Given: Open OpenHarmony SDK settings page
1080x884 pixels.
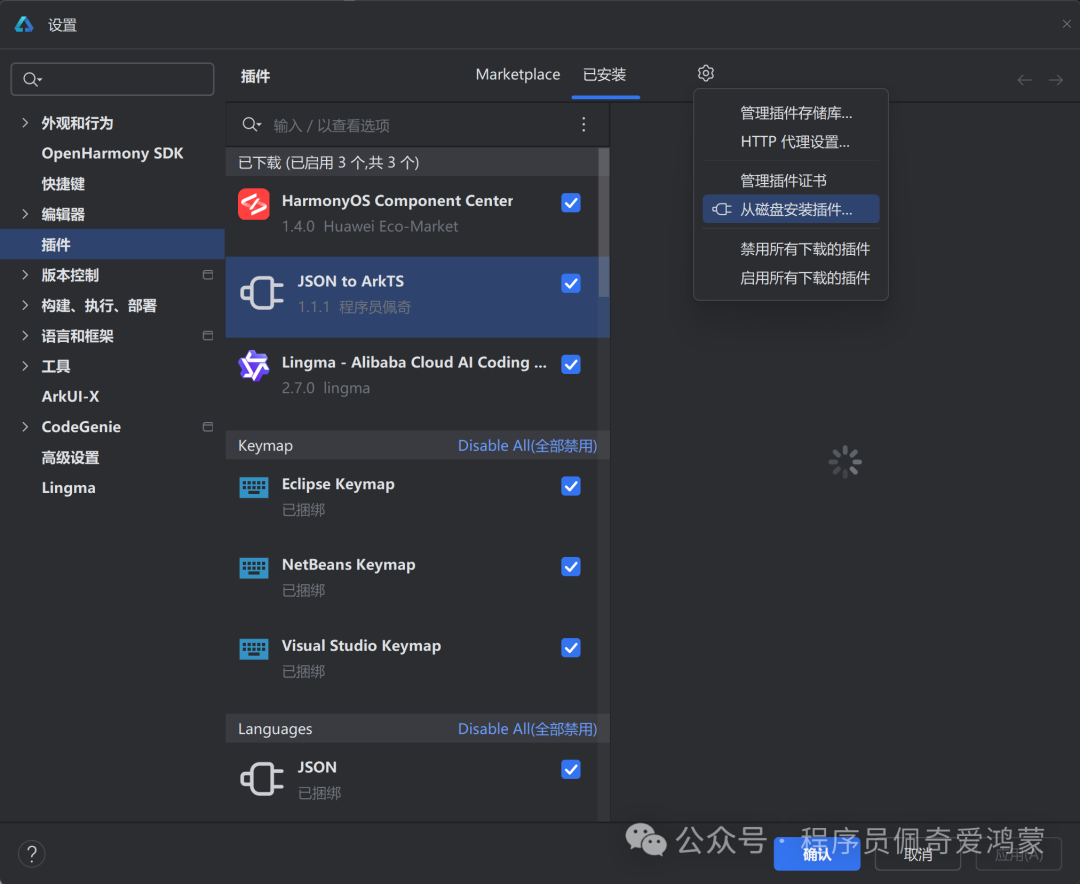Looking at the screenshot, I should tap(112, 153).
